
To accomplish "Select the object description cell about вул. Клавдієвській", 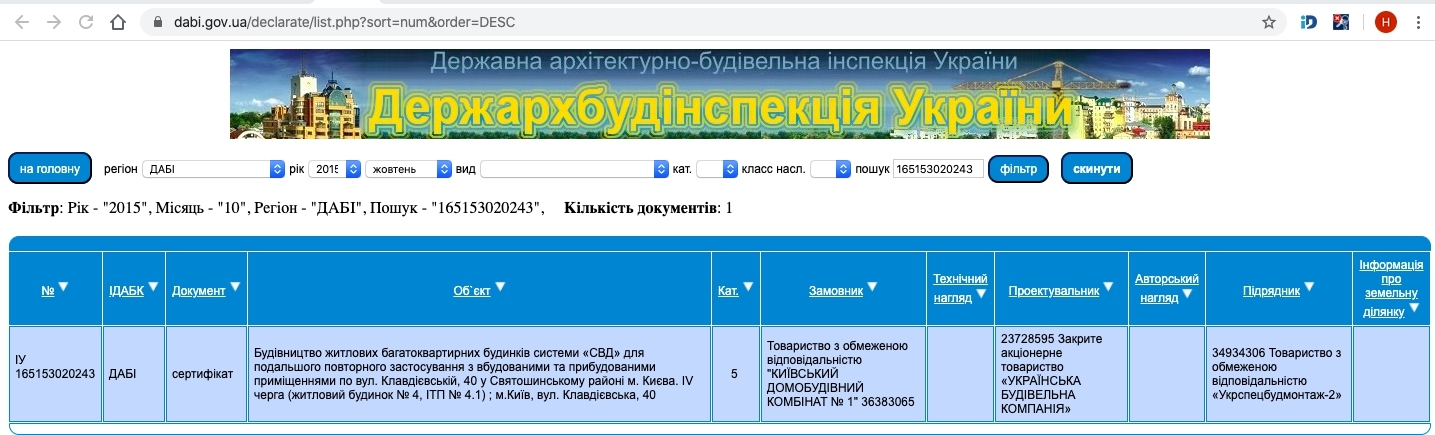I will tap(480, 374).
